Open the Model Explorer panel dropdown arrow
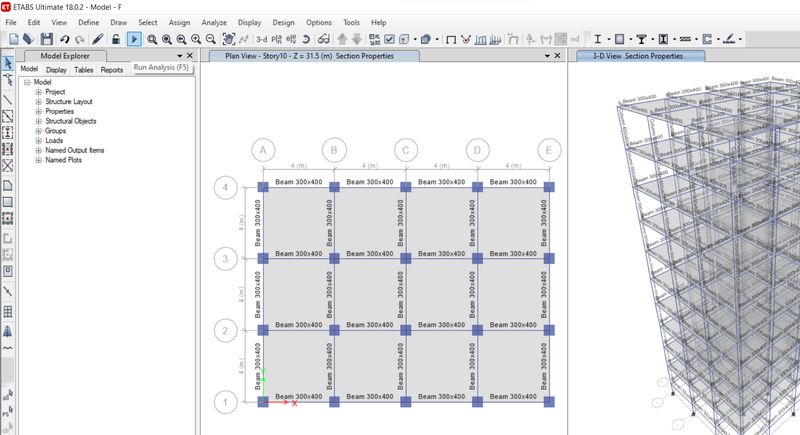800x435 pixels. (x=180, y=56)
